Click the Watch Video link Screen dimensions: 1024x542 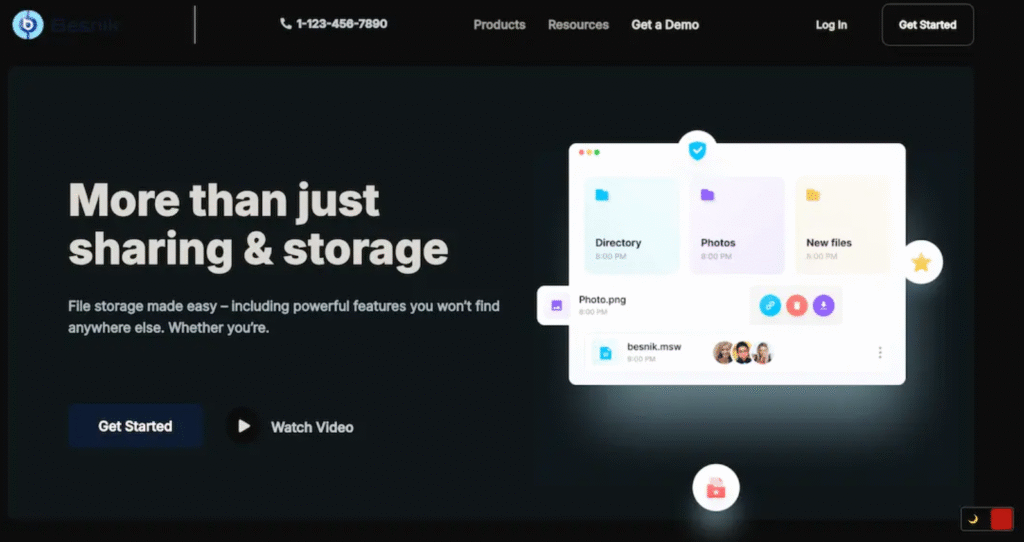coord(312,427)
